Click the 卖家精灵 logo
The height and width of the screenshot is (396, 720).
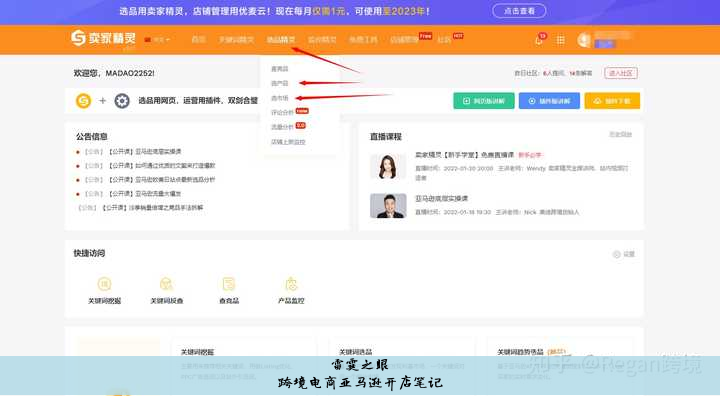pyautogui.click(x=103, y=38)
